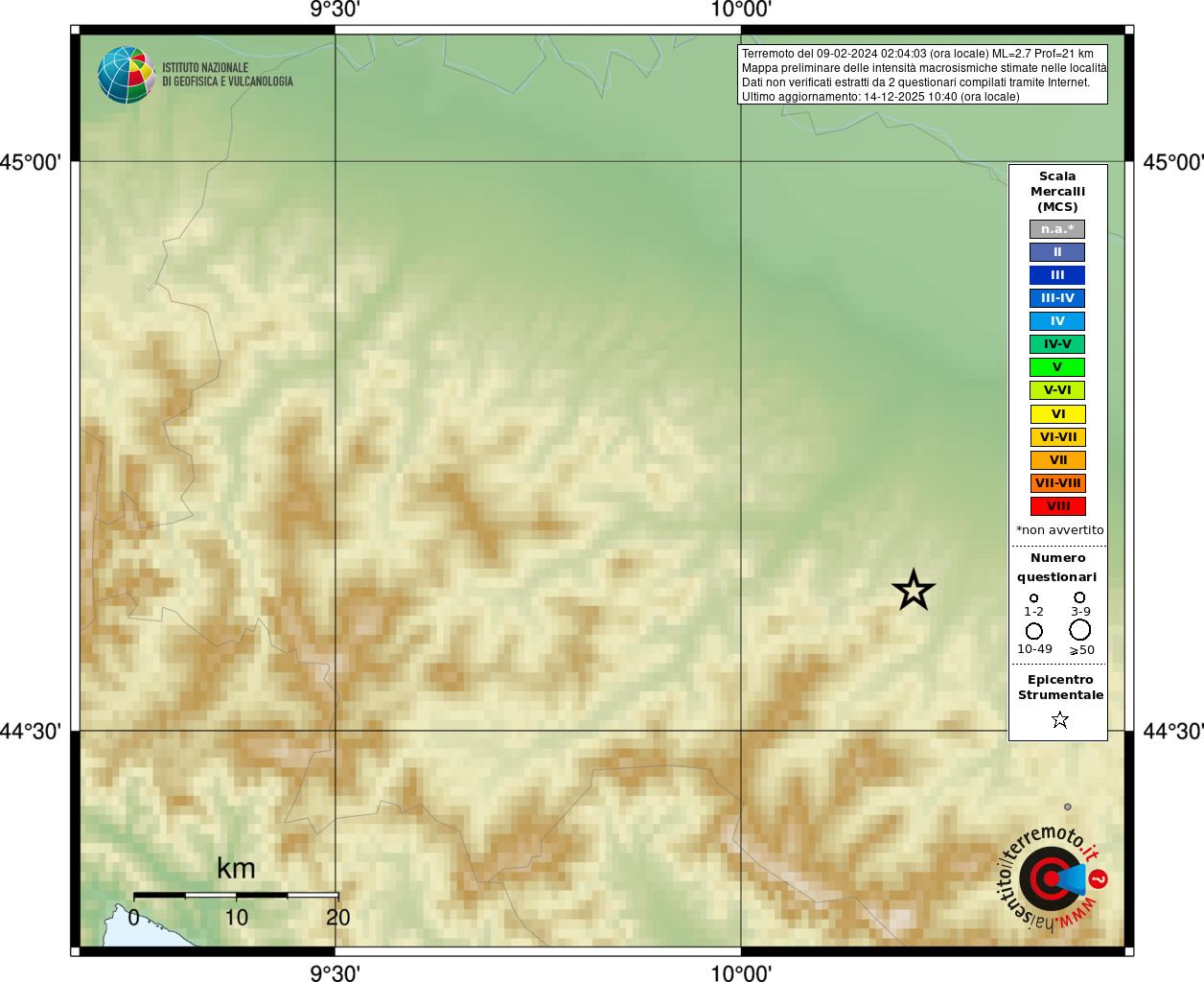Viewport: 1204px width, 982px height.
Task: Click the legend Epicentro Strumentale star symbol
Action: (1059, 719)
